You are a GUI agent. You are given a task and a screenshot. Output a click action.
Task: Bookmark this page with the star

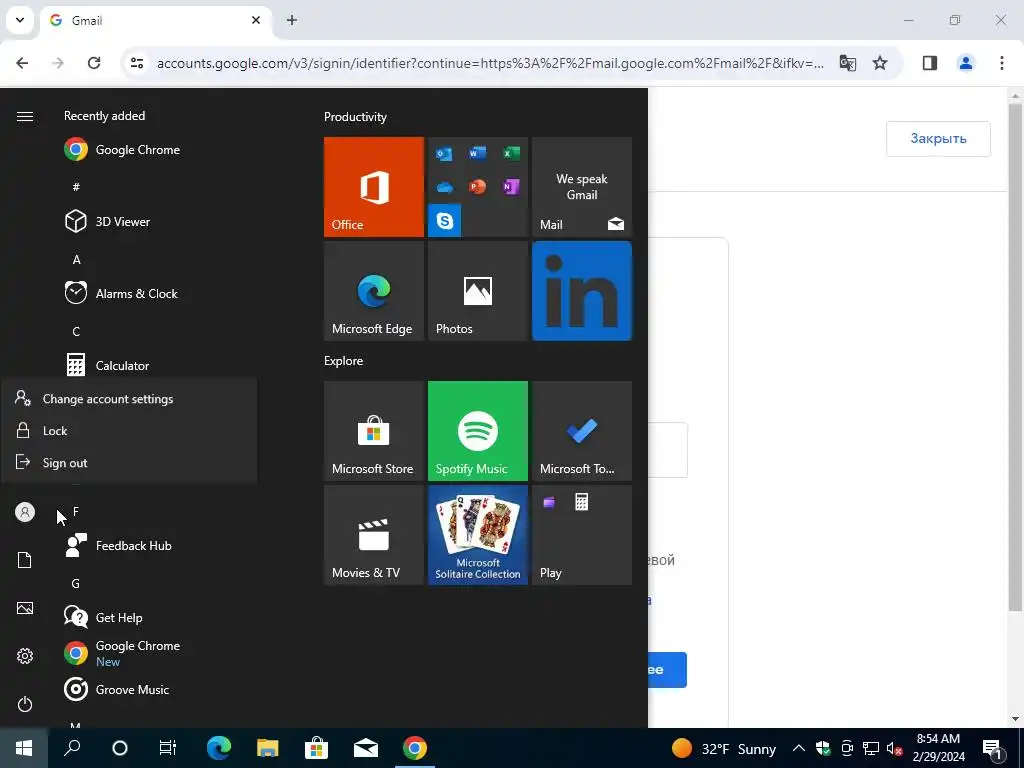click(x=880, y=63)
